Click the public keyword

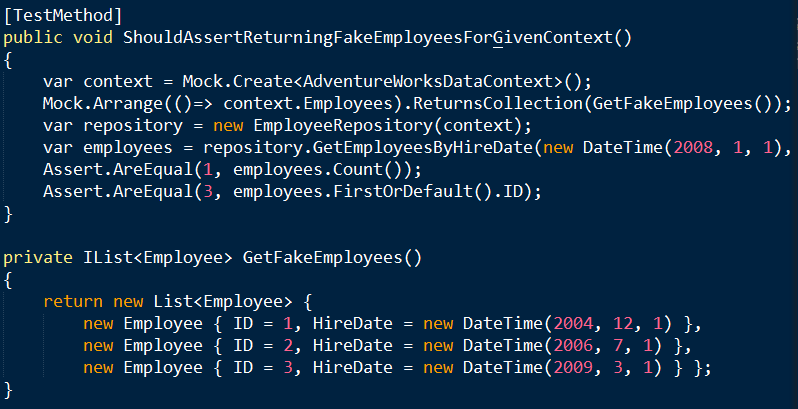(x=29, y=38)
